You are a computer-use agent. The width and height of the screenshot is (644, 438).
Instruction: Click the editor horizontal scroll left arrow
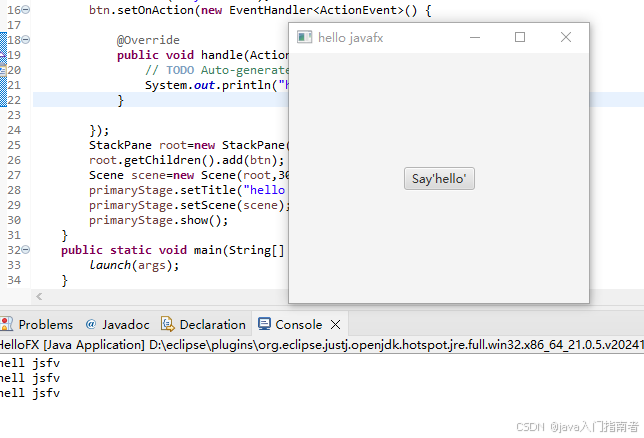click(x=39, y=296)
